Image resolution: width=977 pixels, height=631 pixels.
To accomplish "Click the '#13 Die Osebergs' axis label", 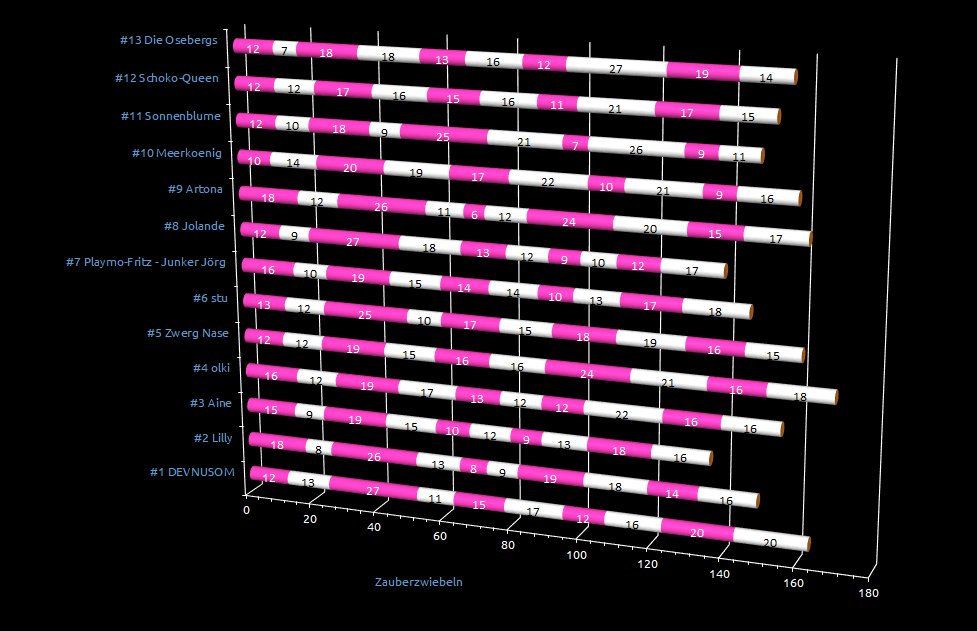I will click(x=168, y=41).
